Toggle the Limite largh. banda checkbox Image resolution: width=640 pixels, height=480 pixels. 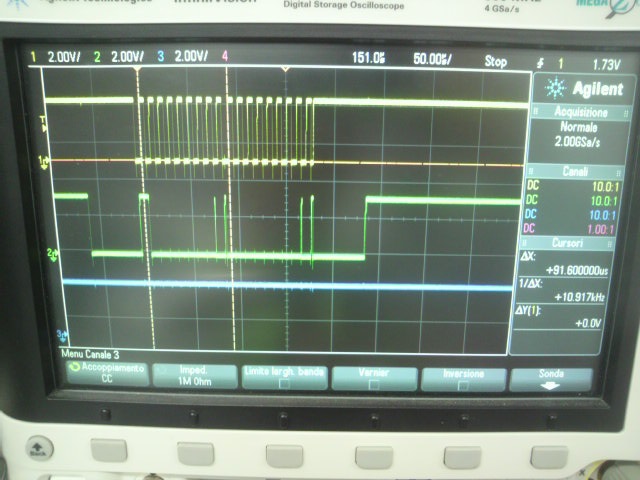click(284, 384)
